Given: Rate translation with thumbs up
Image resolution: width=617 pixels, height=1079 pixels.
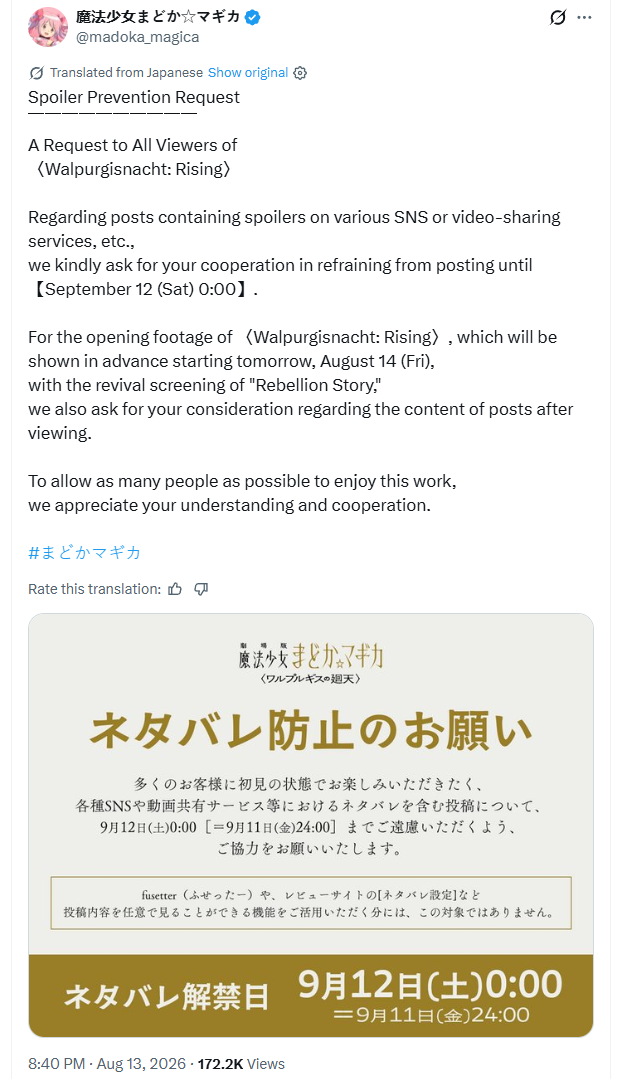Looking at the screenshot, I should pos(175,589).
